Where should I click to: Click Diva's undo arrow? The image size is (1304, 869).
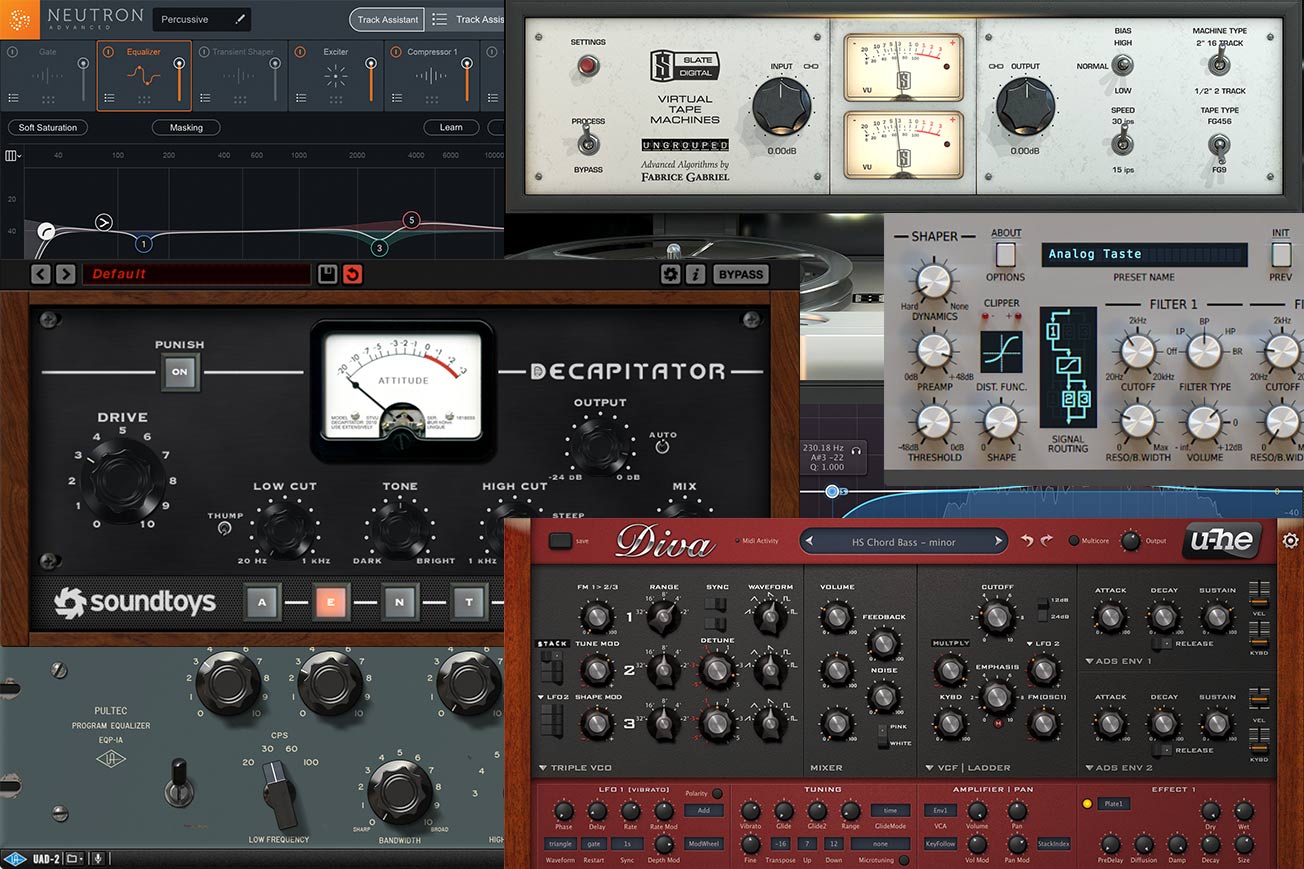1027,541
